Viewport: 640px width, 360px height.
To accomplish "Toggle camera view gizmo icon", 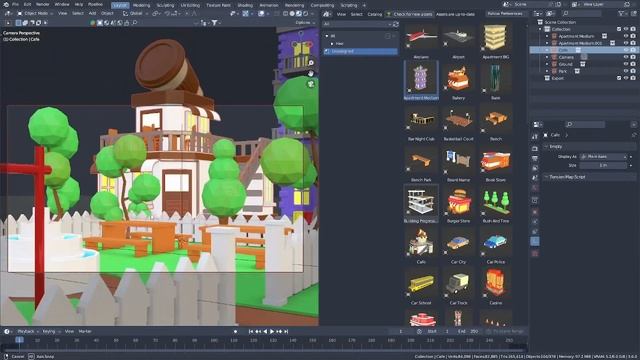I will click(x=311, y=84).
